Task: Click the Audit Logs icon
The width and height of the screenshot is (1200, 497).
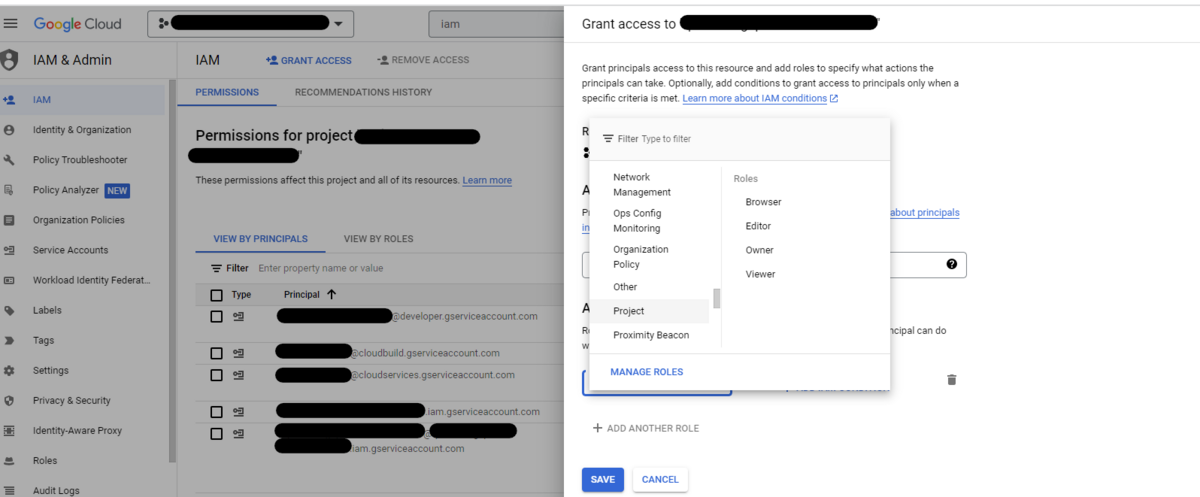Action: 9,491
